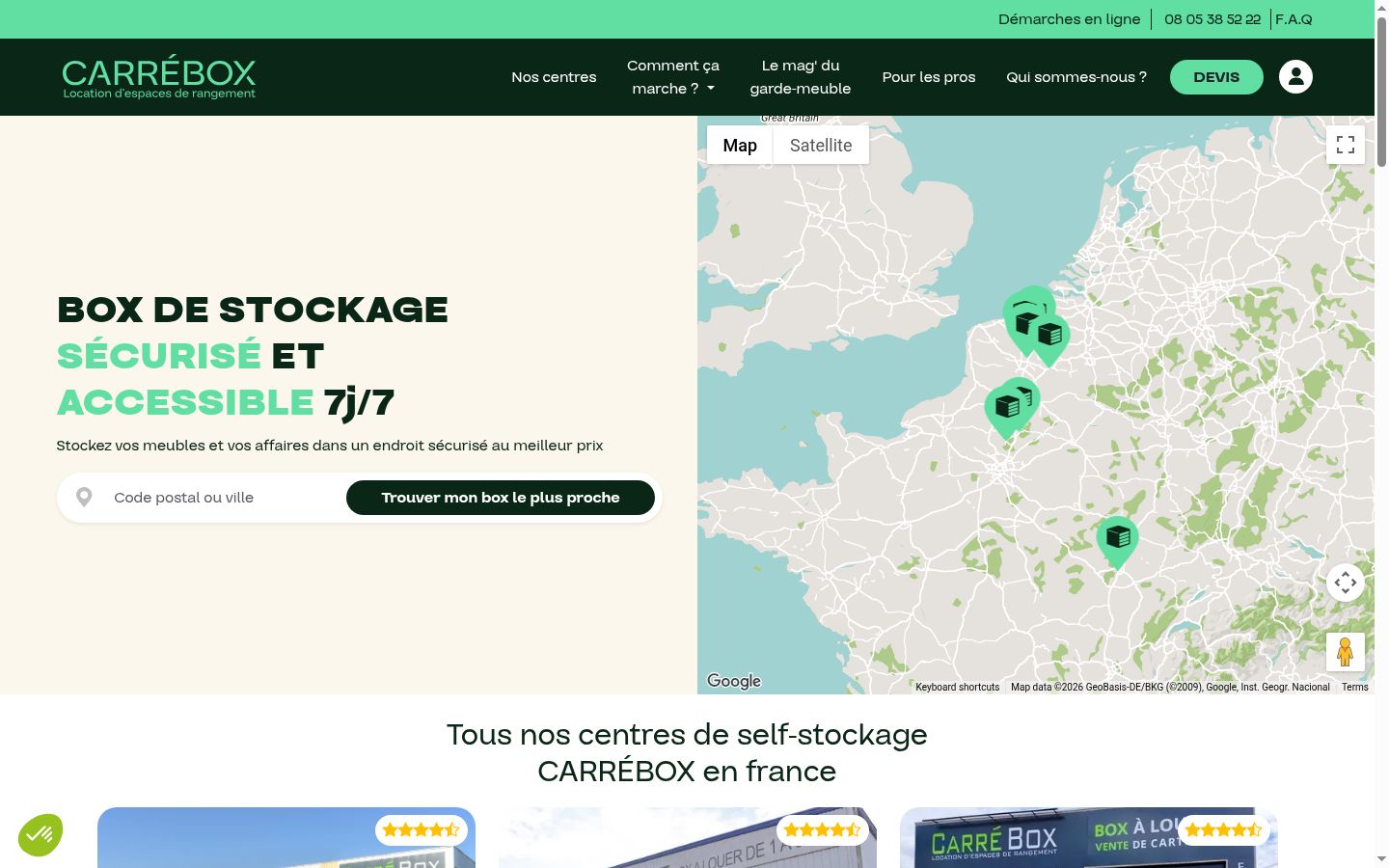The width and height of the screenshot is (1389, 868).
Task: Select the Street View pegman
Action: coord(1346,652)
